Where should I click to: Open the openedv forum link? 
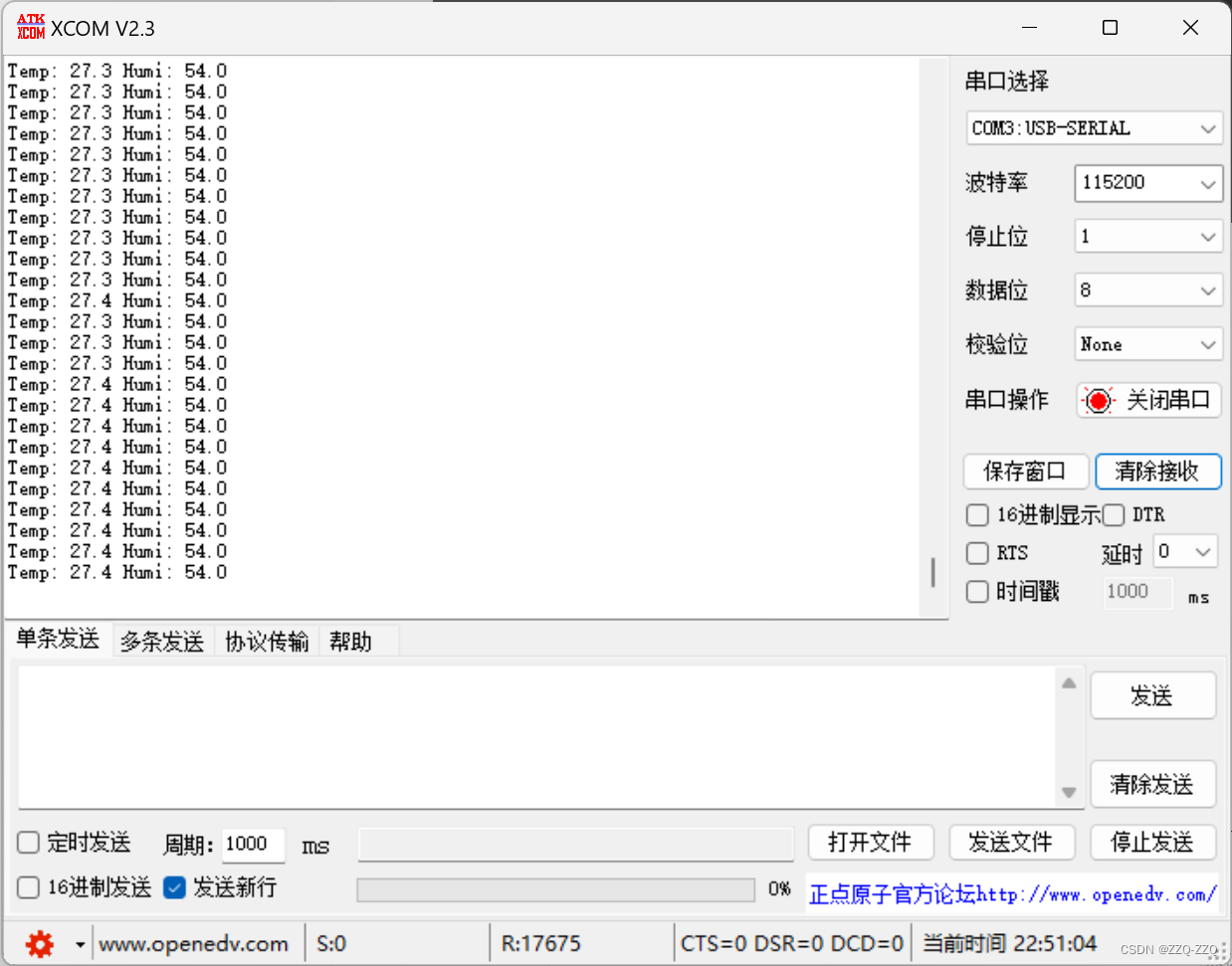(1012, 894)
